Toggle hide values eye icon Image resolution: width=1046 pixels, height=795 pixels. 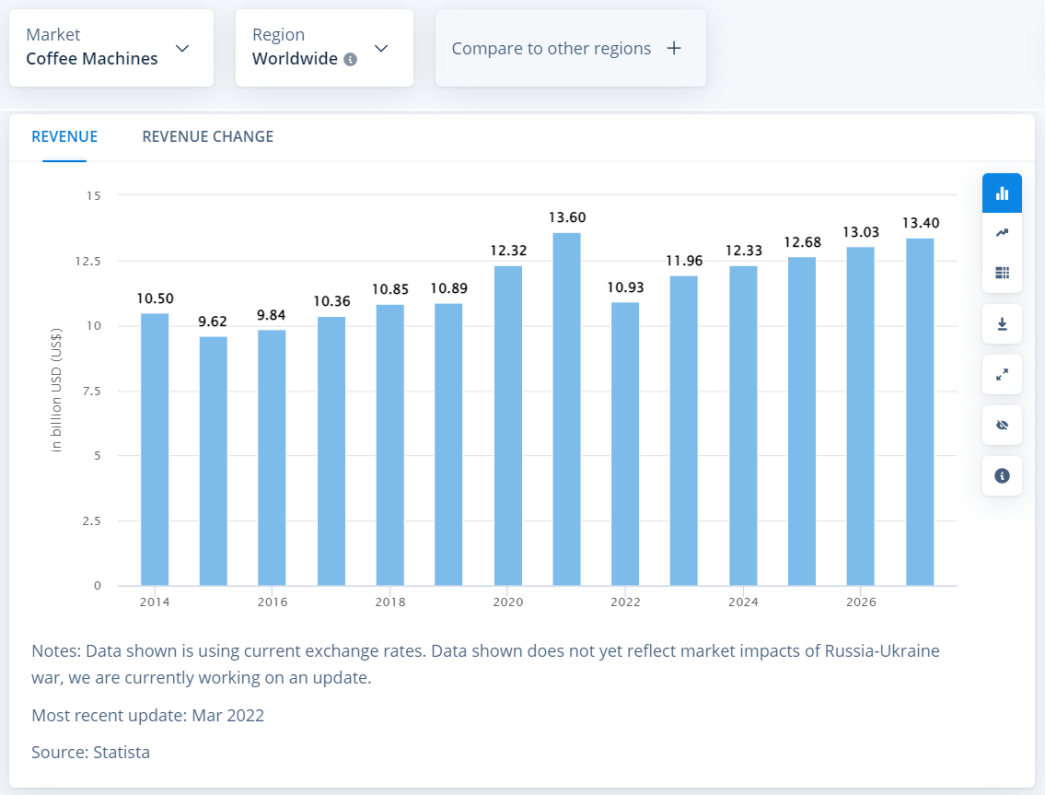tap(1002, 425)
